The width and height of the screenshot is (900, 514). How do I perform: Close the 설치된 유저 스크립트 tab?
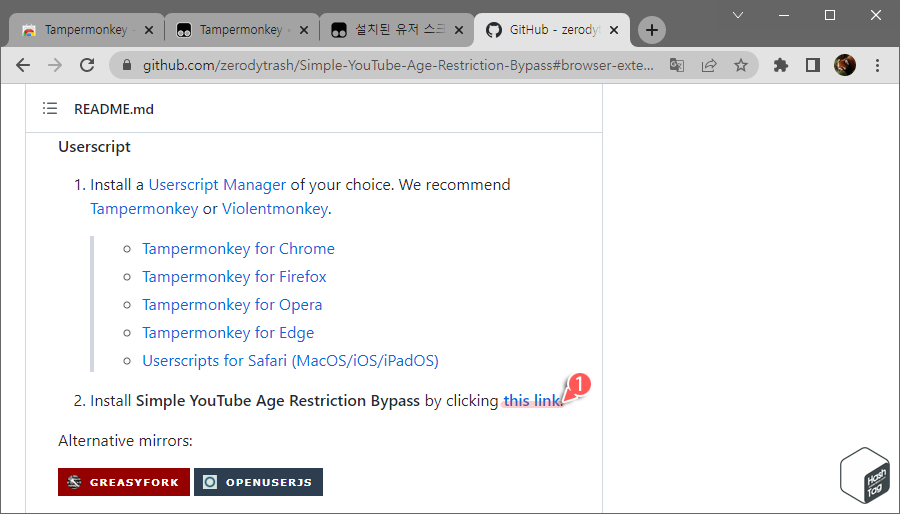459,30
